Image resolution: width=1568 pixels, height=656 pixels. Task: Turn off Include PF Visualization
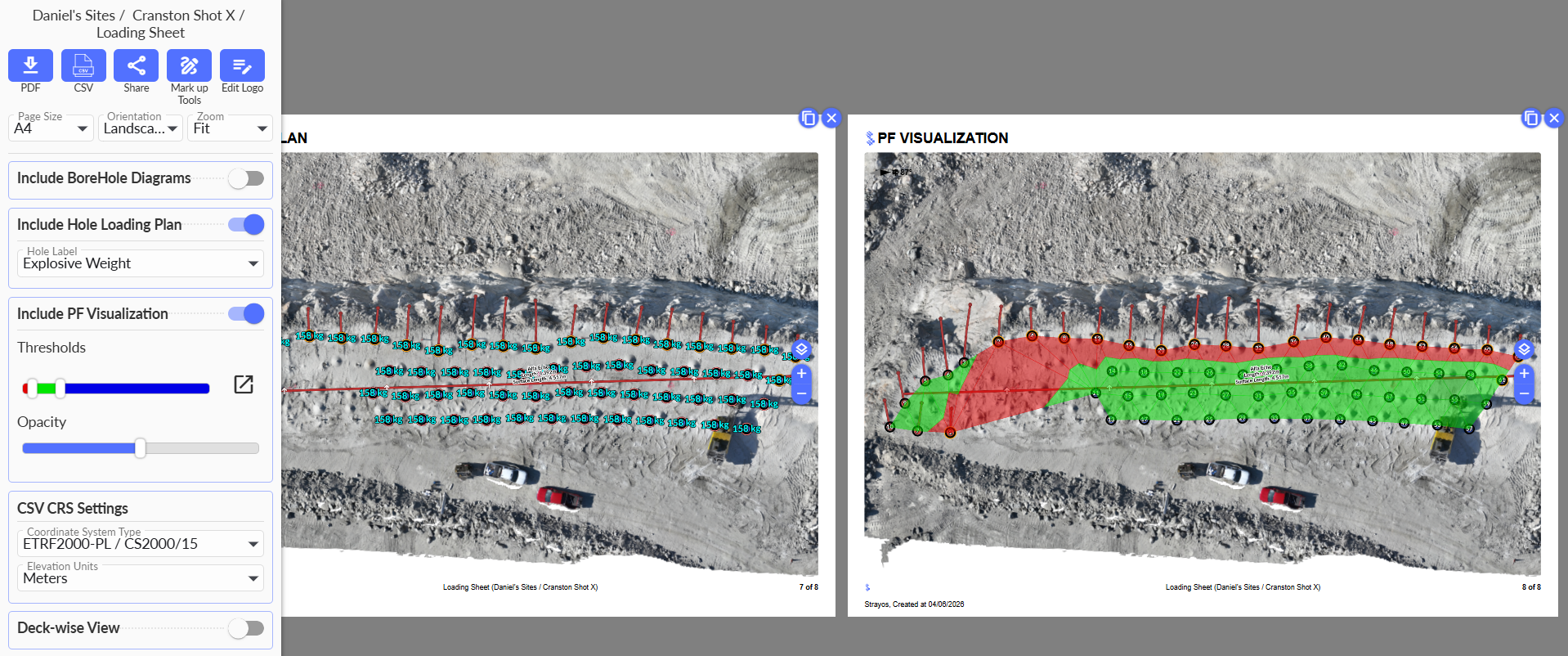point(246,314)
